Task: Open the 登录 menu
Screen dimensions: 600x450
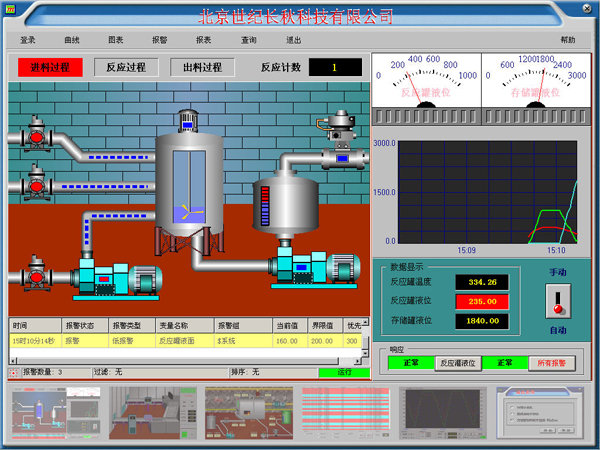Action: tap(28, 40)
